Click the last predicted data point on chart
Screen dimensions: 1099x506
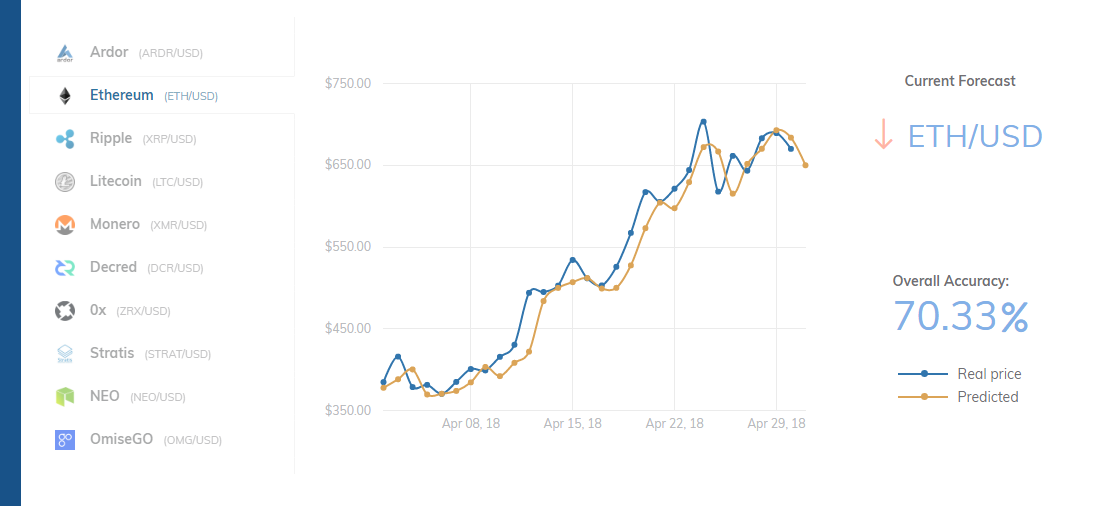pos(805,165)
